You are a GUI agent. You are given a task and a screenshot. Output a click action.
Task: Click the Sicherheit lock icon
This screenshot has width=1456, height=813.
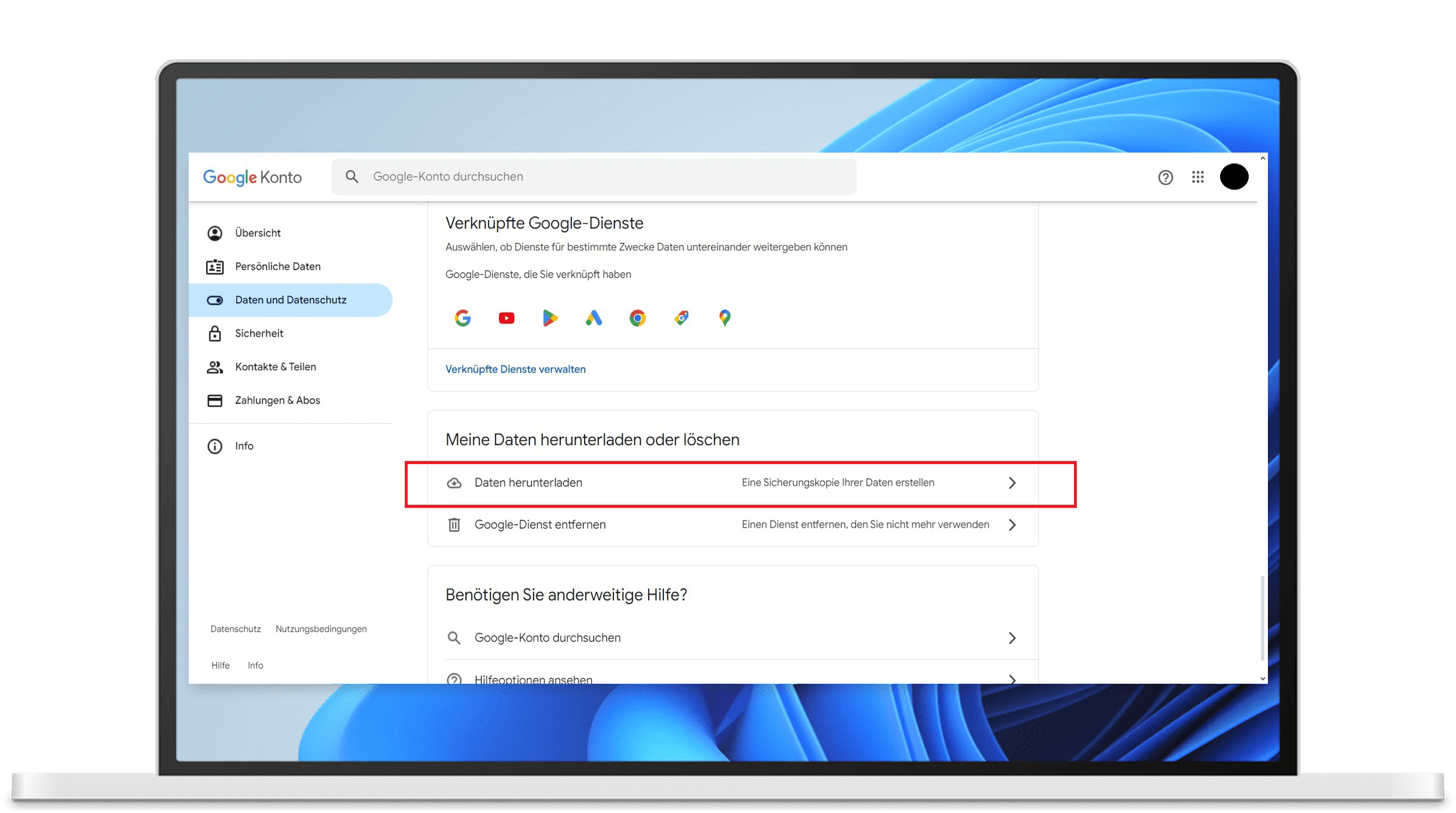pos(215,333)
